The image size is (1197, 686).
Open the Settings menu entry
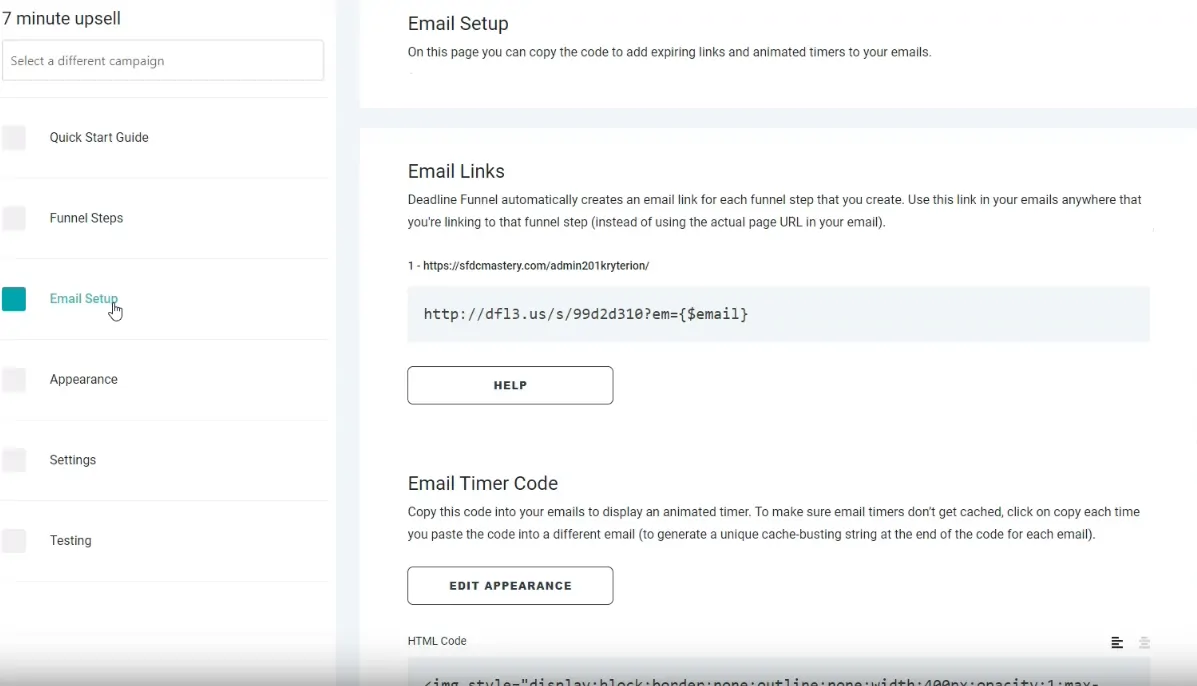[73, 460]
